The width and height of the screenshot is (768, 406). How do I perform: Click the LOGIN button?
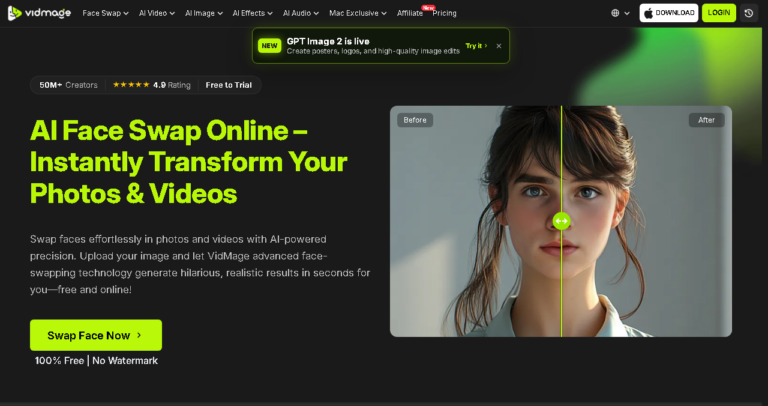(719, 13)
